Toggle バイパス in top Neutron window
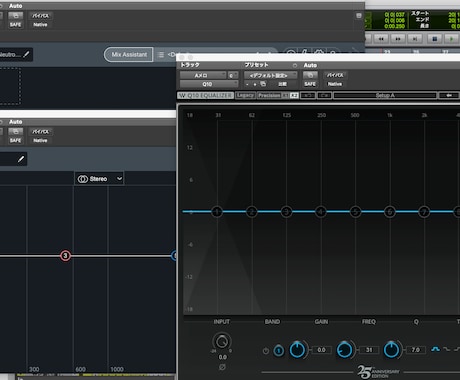 click(40, 16)
